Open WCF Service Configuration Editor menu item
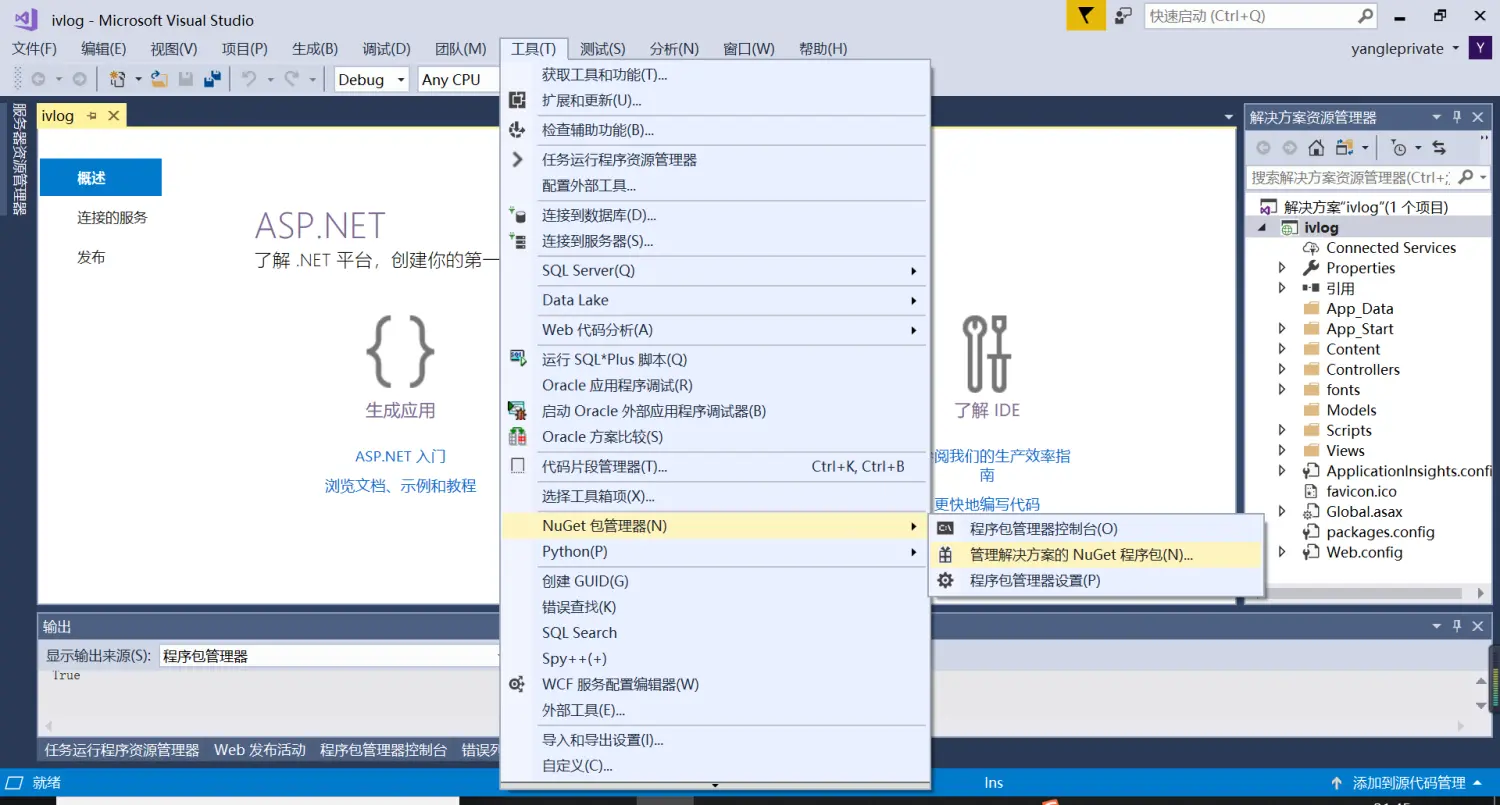 [x=715, y=685]
